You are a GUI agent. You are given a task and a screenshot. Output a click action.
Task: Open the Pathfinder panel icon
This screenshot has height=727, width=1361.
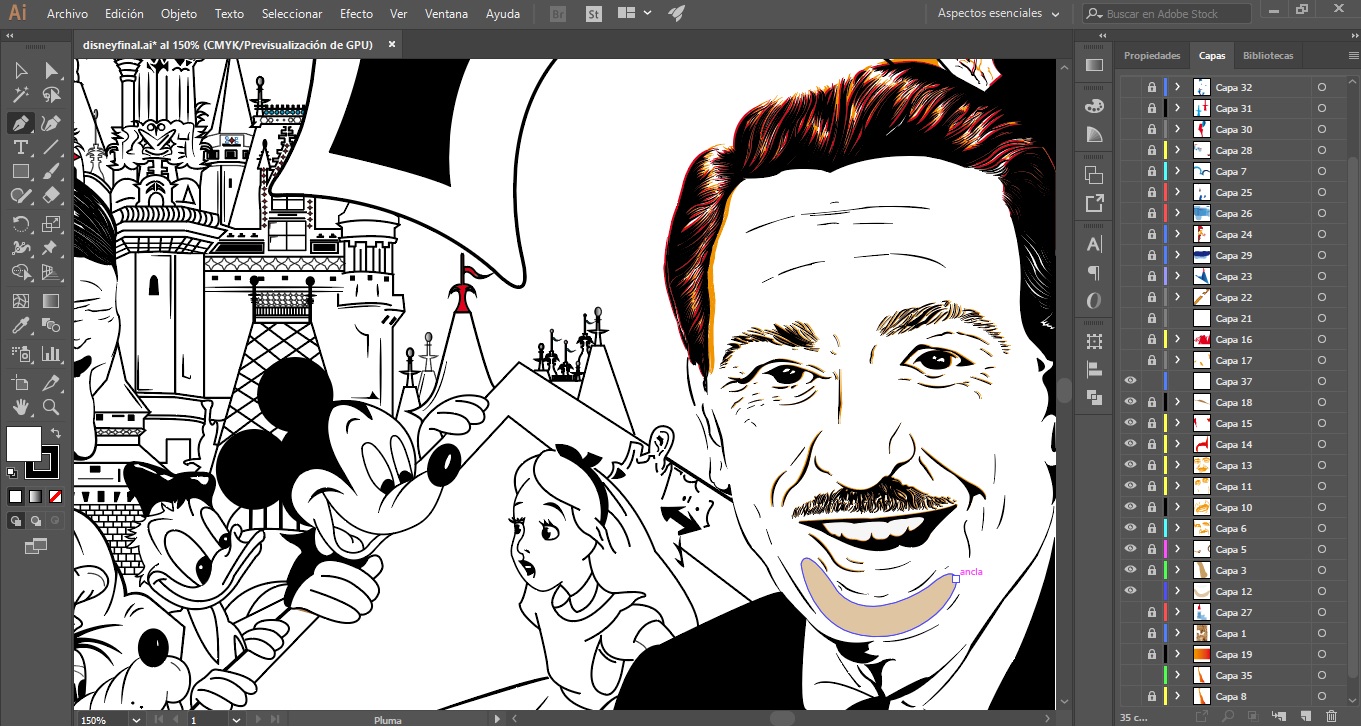tap(1094, 397)
